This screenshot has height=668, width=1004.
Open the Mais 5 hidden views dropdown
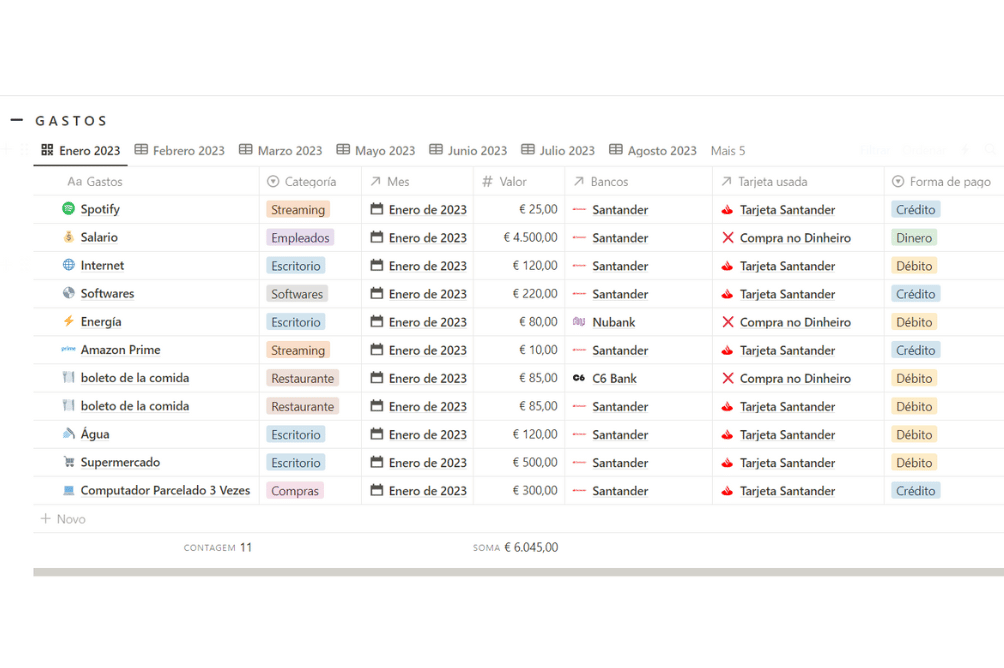(728, 151)
